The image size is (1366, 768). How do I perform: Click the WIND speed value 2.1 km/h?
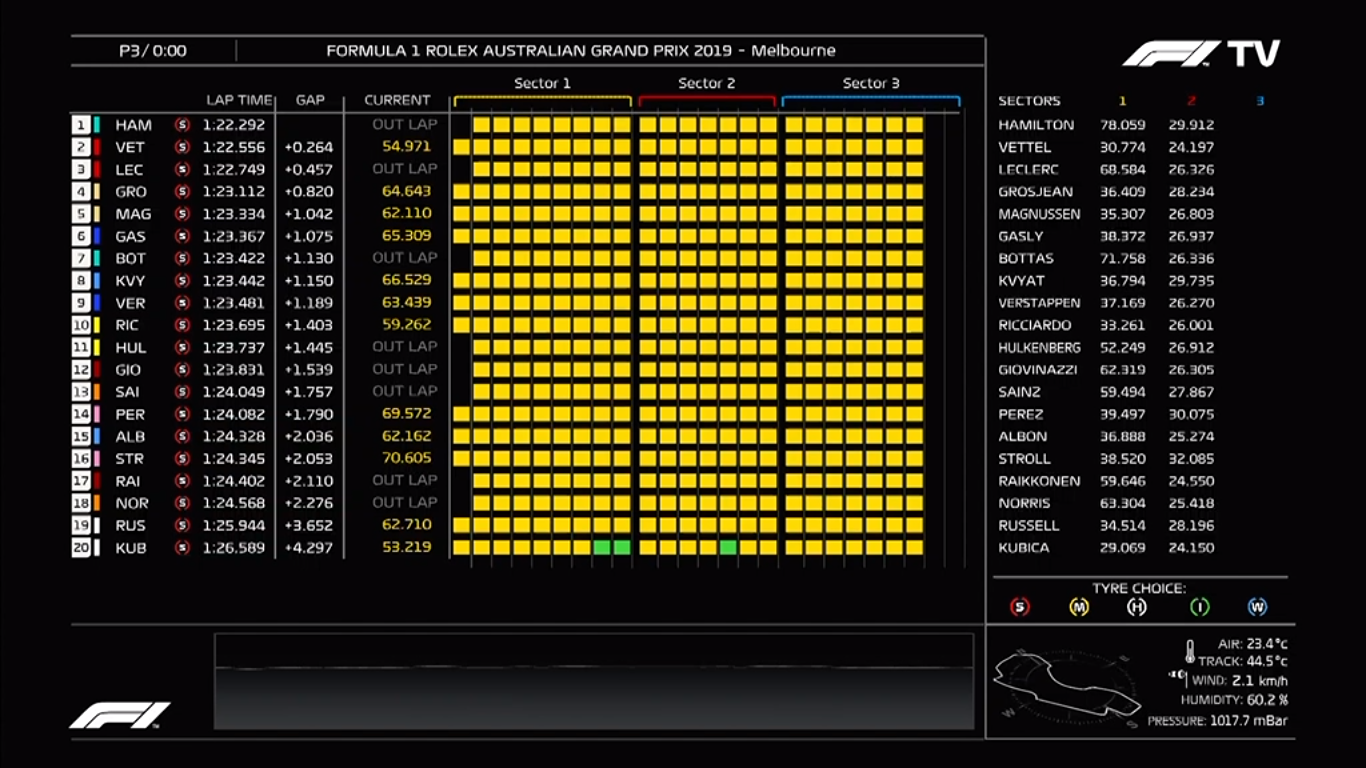click(1259, 681)
